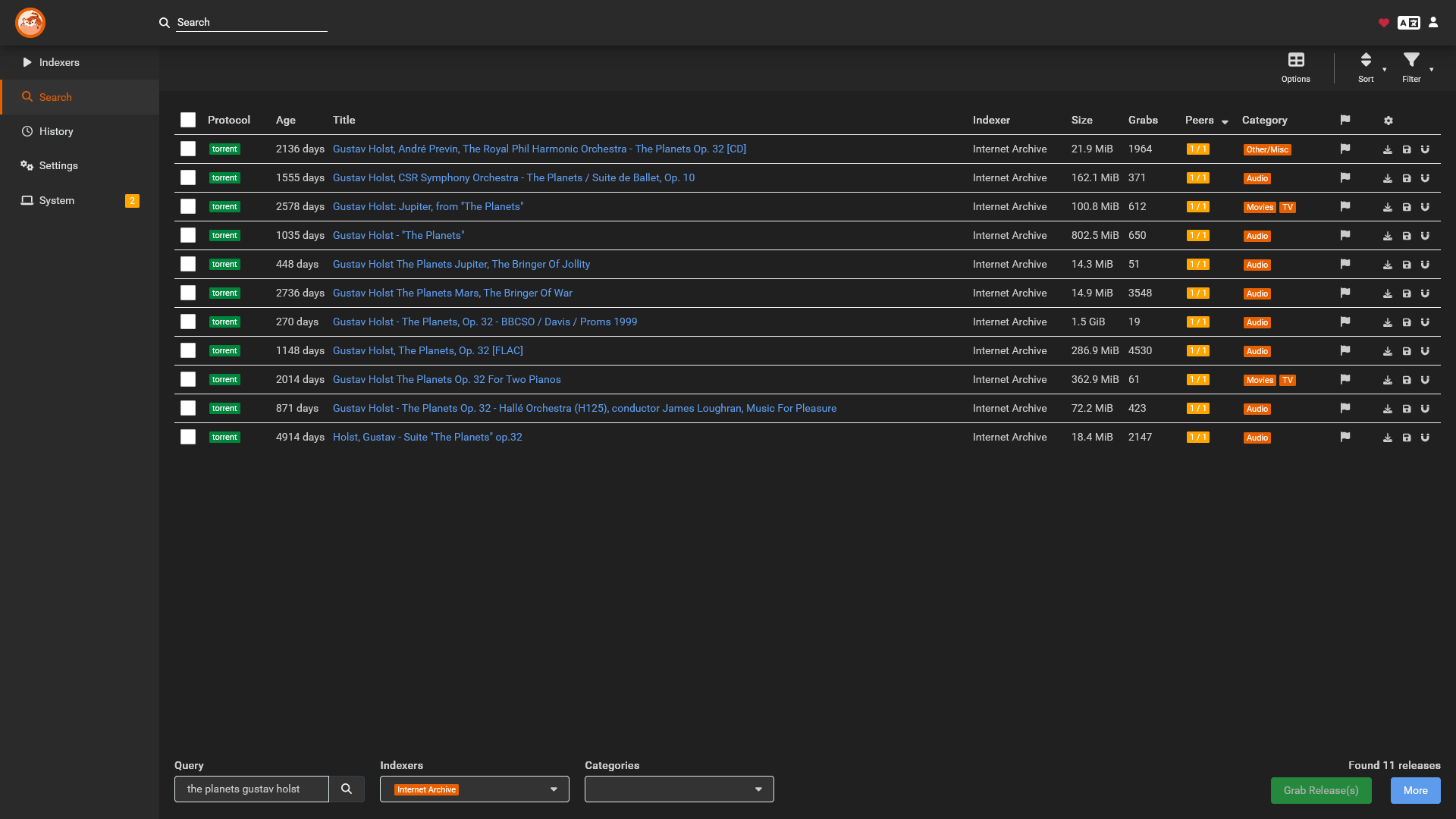Check the Mars Bringer Of War row
Viewport: 1456px width, 819px height.
pos(188,293)
